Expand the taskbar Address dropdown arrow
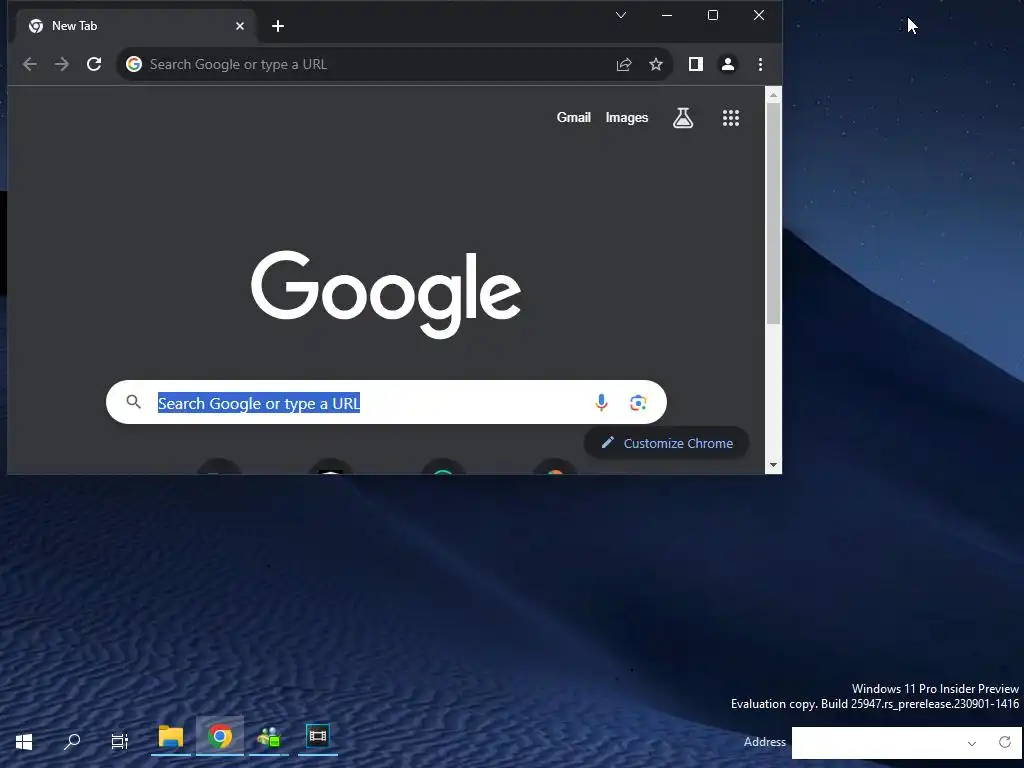 point(972,743)
